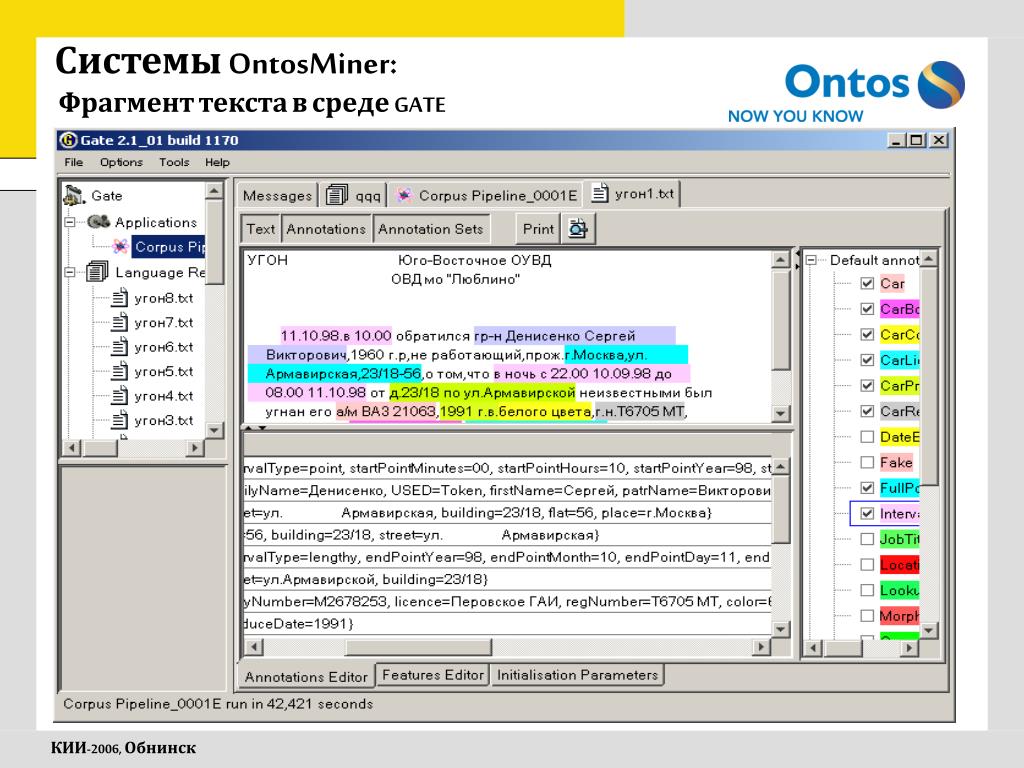The width and height of the screenshot is (1024, 768).
Task: Click the угон8.txt document icon
Action: pos(119,298)
